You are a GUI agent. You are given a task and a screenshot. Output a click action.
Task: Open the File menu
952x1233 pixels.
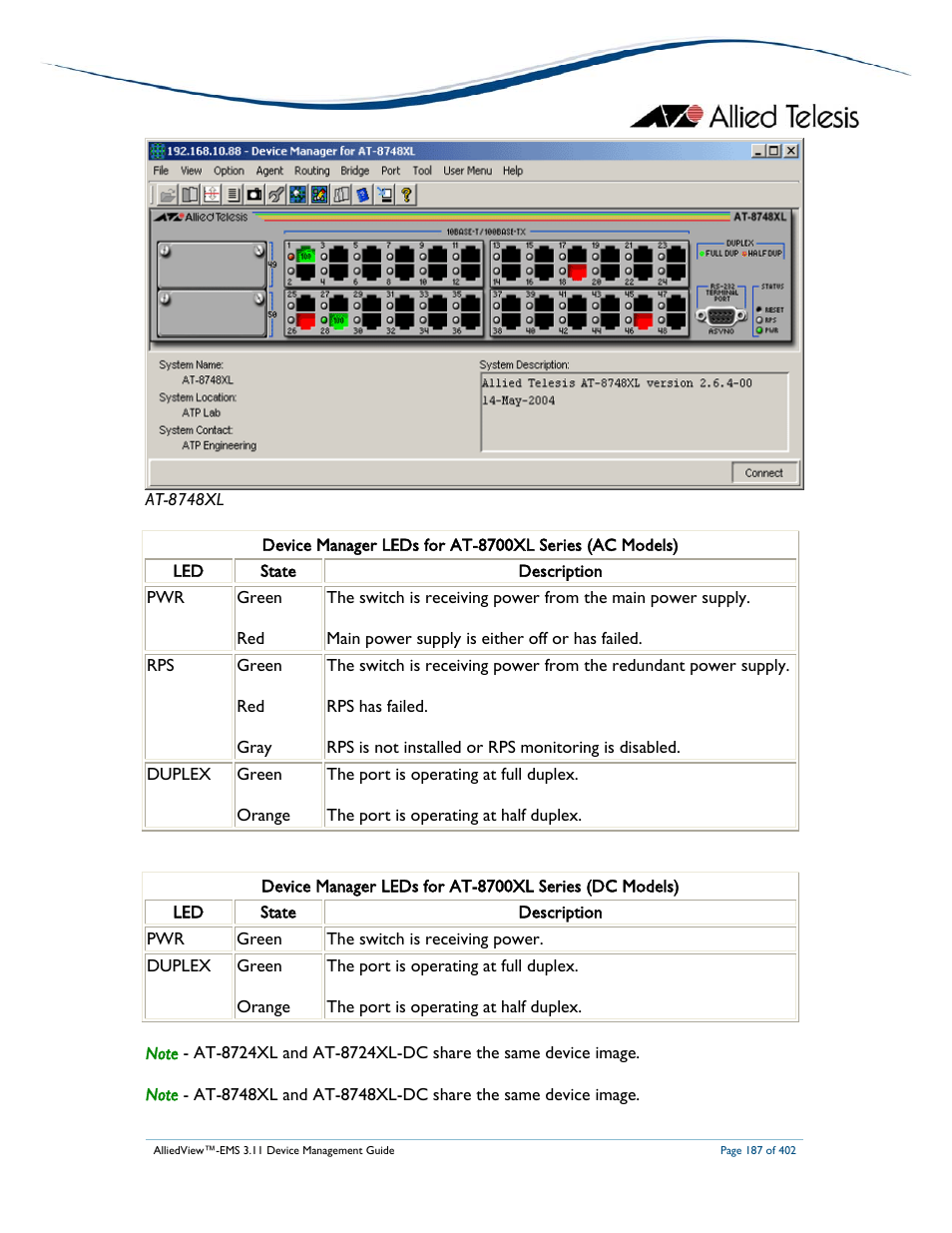[161, 171]
